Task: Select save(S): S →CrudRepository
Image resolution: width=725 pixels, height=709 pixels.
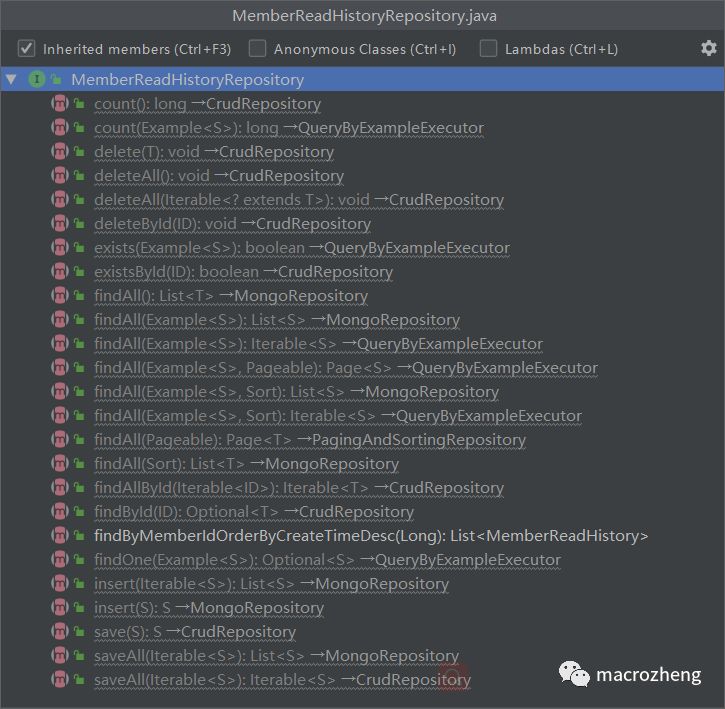Action: tap(195, 632)
